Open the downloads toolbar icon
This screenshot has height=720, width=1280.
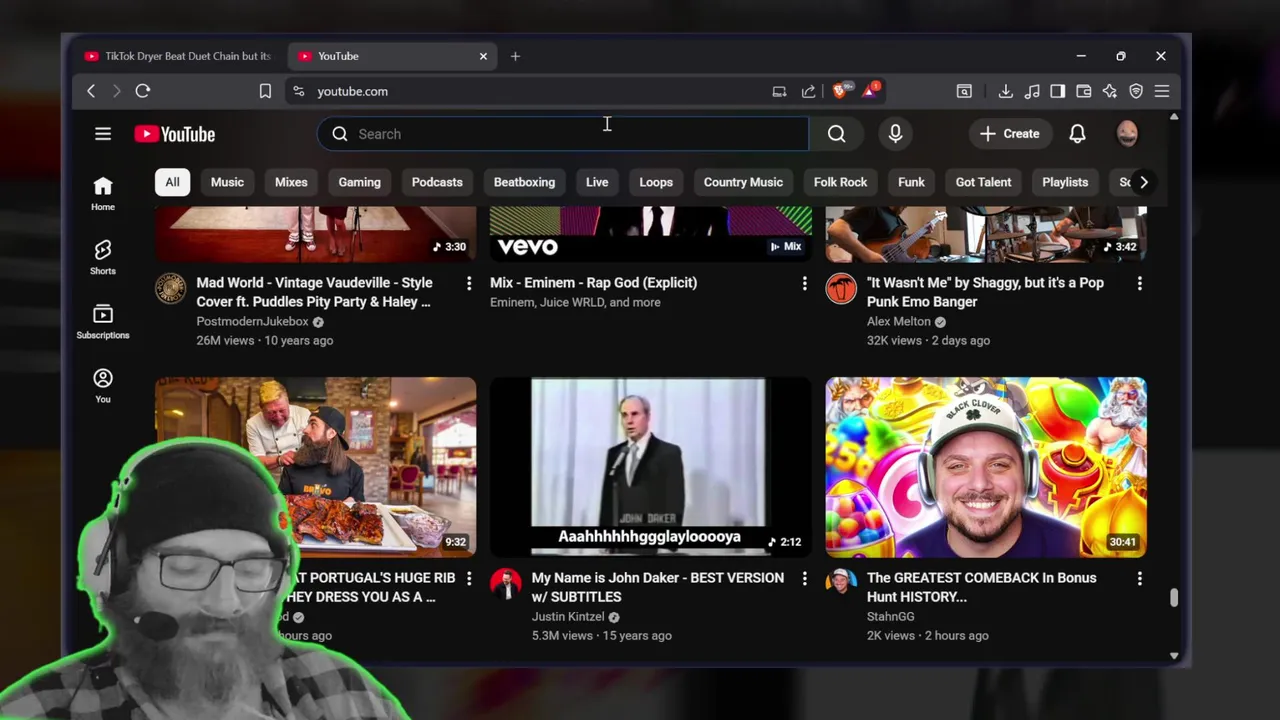1005,91
